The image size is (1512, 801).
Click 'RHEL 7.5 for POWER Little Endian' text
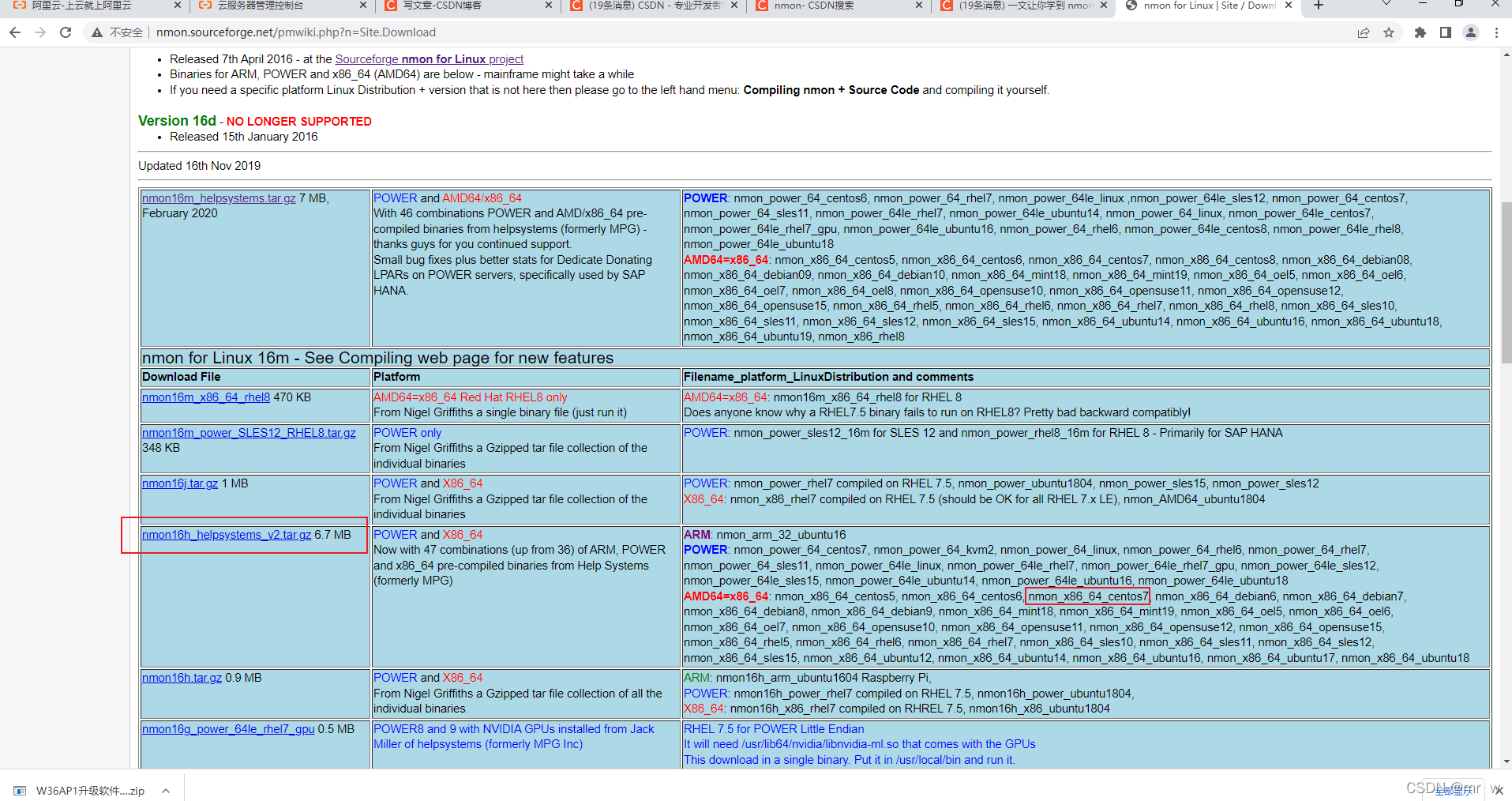[x=774, y=729]
